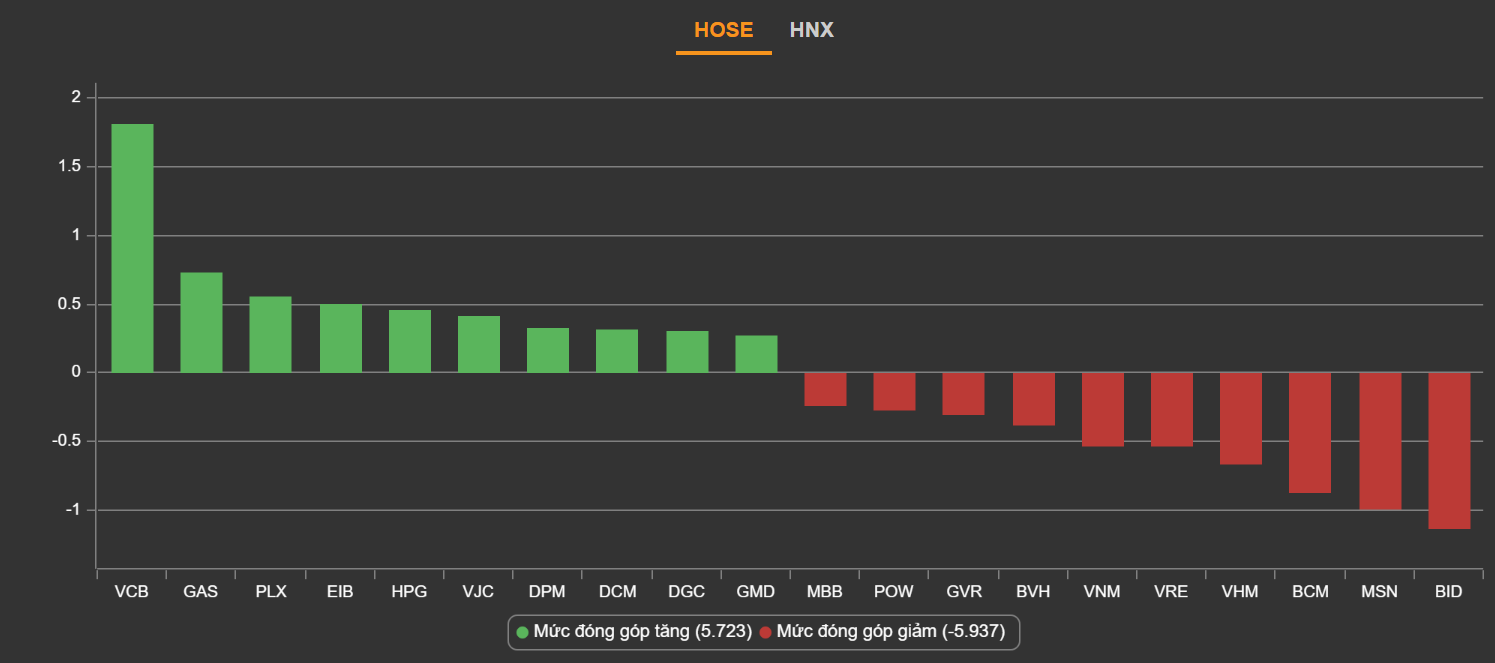
Task: Click the tall green VCB bar
Action: 132,248
